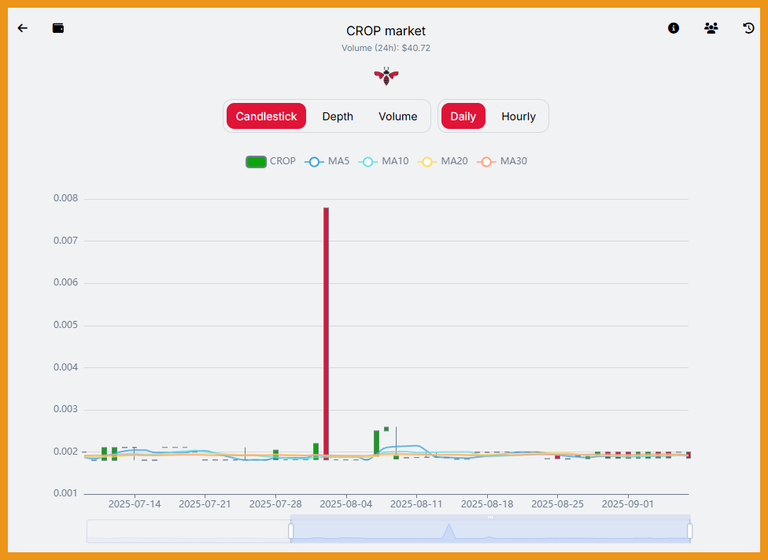
Task: Toggle the CROP series in legend
Action: click(270, 161)
